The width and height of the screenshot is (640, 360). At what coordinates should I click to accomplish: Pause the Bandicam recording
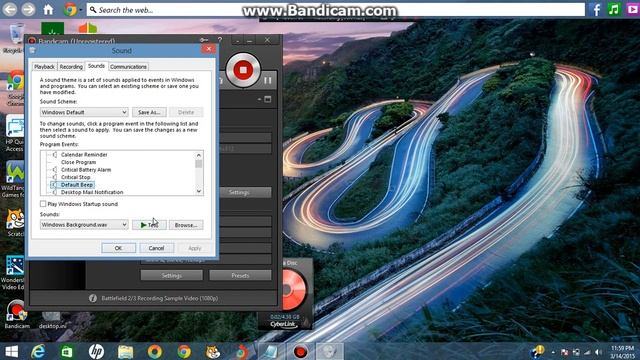point(268,80)
